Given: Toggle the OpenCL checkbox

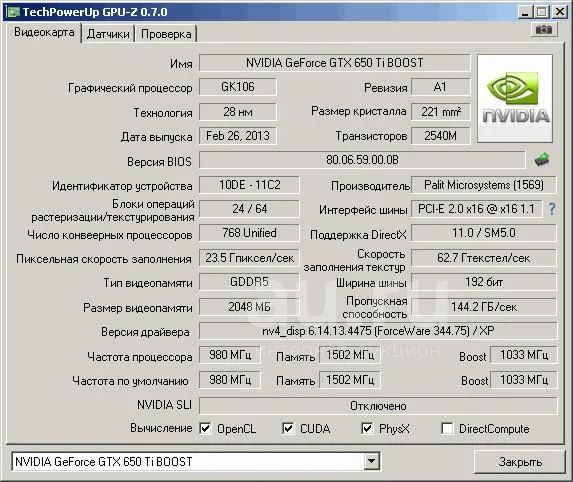Looking at the screenshot, I should pos(205,428).
